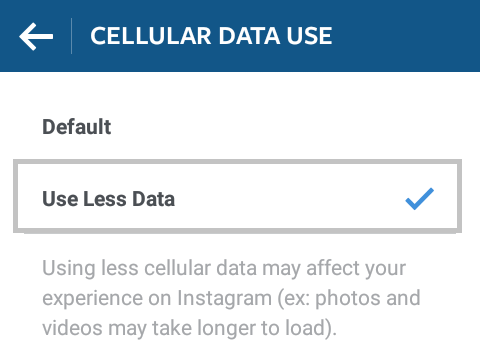Click the description text about cellular data
The width and height of the screenshot is (480, 361).
(231, 298)
